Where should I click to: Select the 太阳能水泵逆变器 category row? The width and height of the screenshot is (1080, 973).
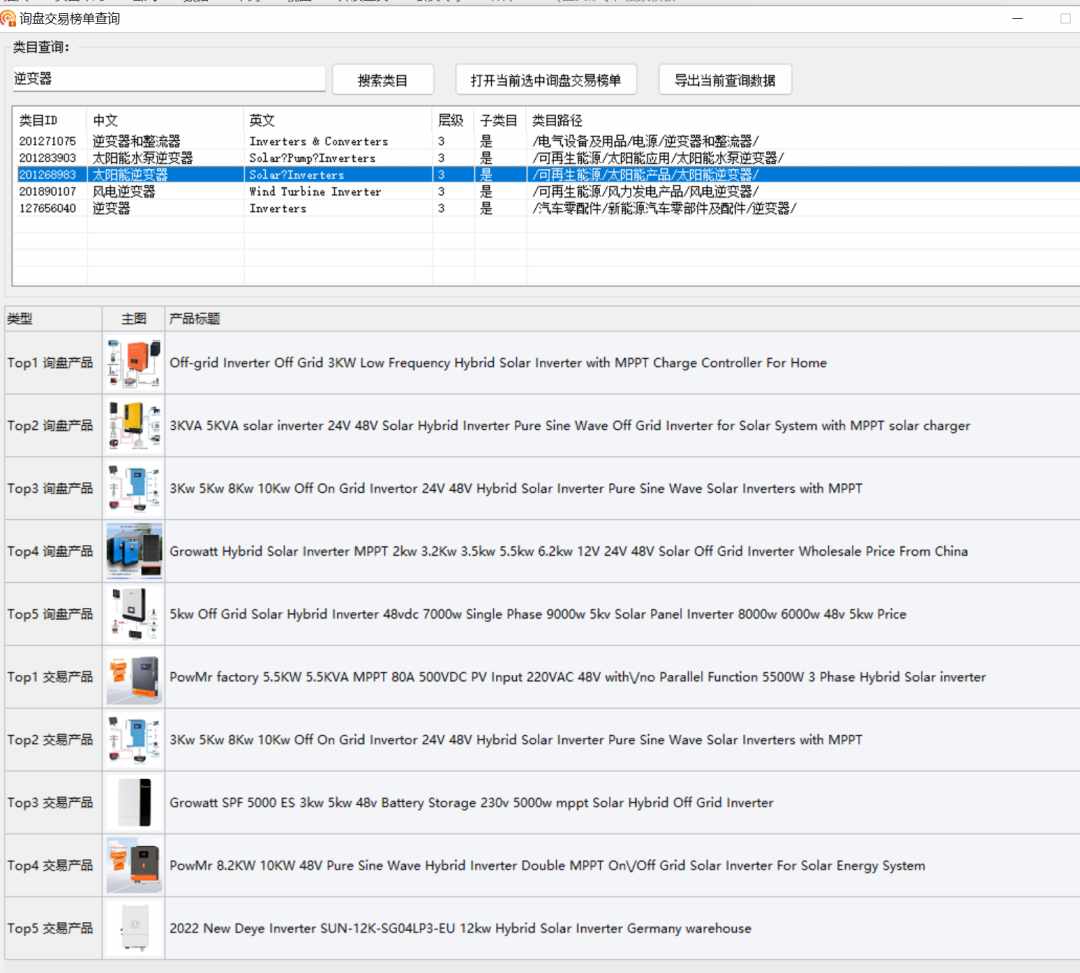click(143, 158)
